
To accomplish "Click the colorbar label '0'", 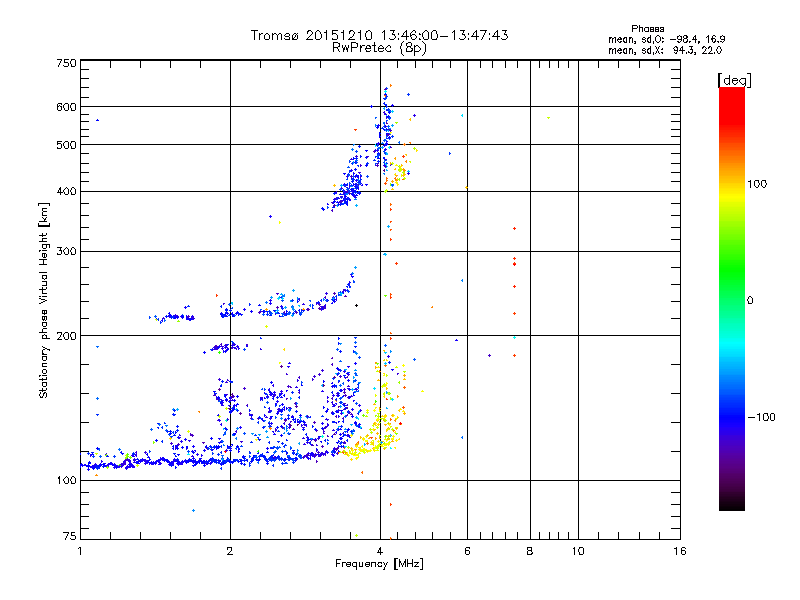I will tap(750, 301).
